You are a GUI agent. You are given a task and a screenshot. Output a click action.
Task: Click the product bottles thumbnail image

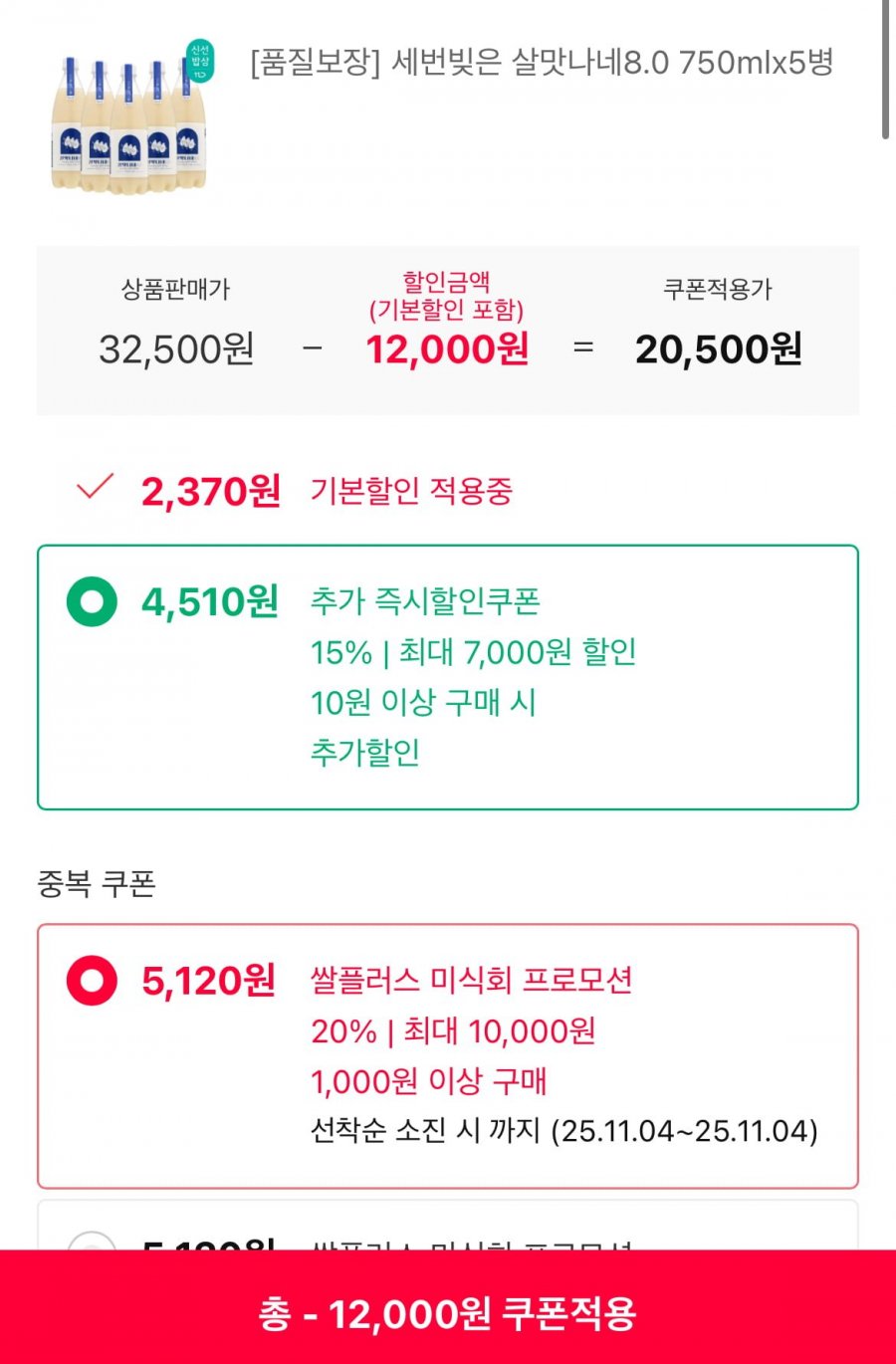pyautogui.click(x=131, y=119)
